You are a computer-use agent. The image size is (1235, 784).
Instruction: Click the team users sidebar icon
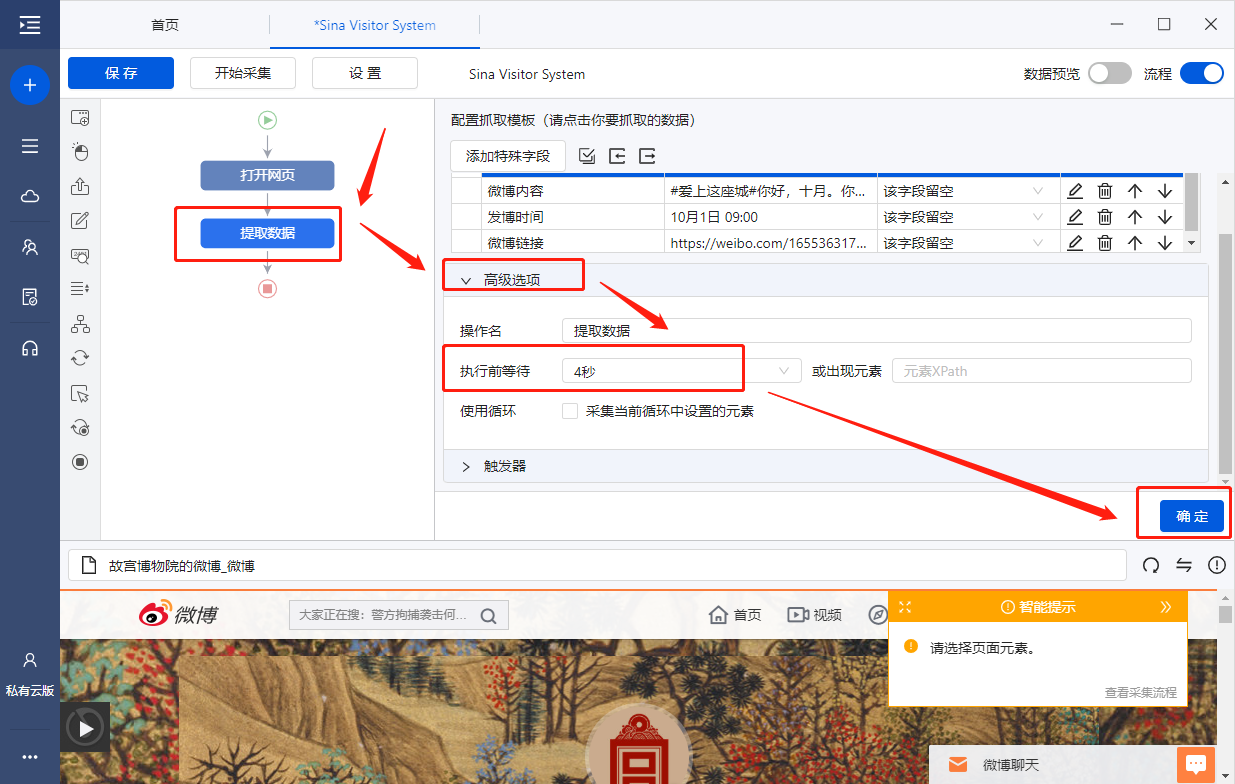coord(30,247)
